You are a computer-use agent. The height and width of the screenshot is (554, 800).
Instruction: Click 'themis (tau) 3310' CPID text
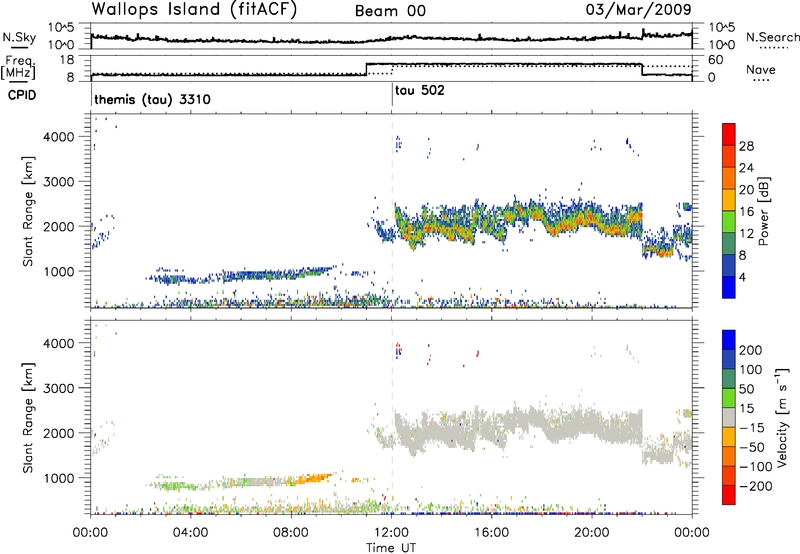point(153,99)
